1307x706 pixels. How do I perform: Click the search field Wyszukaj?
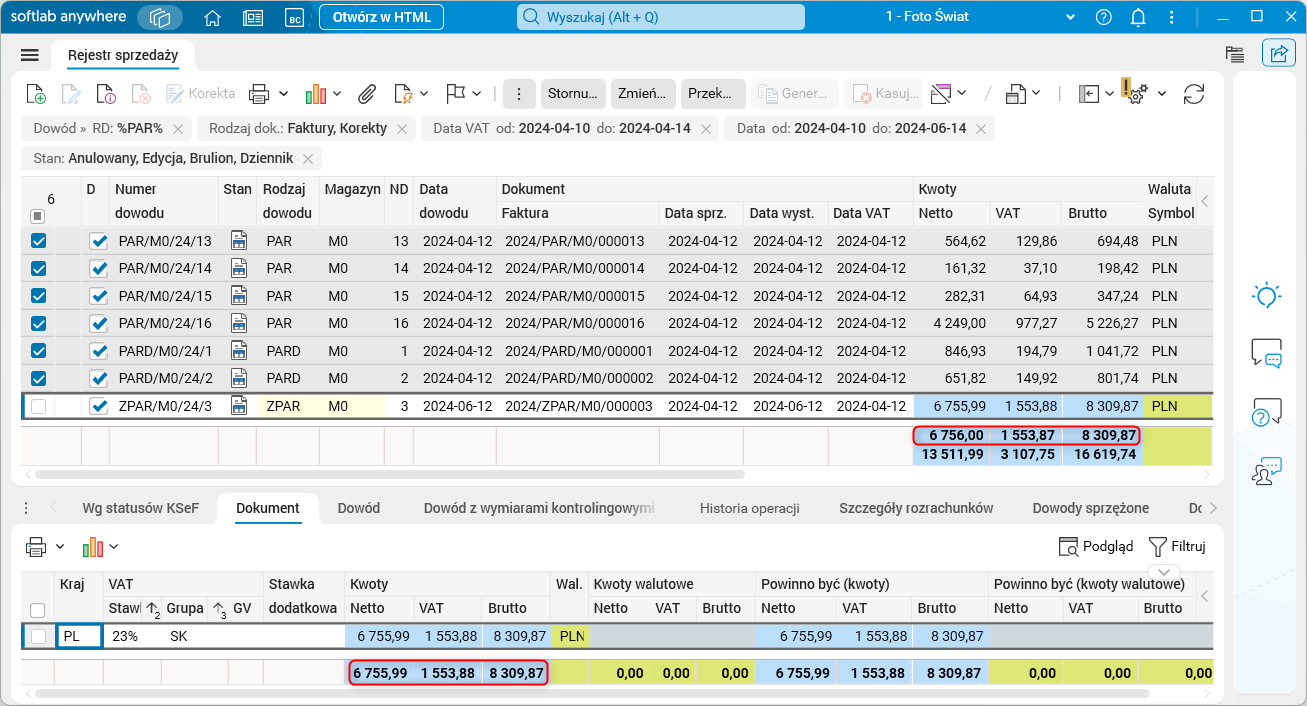660,17
